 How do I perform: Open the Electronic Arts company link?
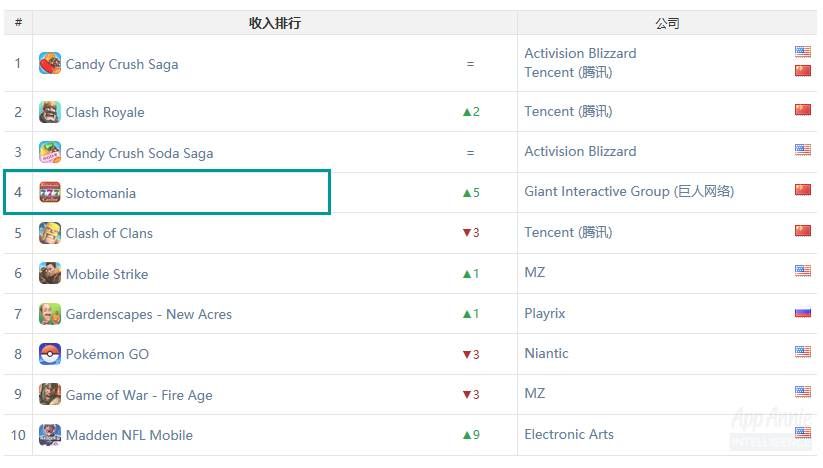(x=569, y=434)
